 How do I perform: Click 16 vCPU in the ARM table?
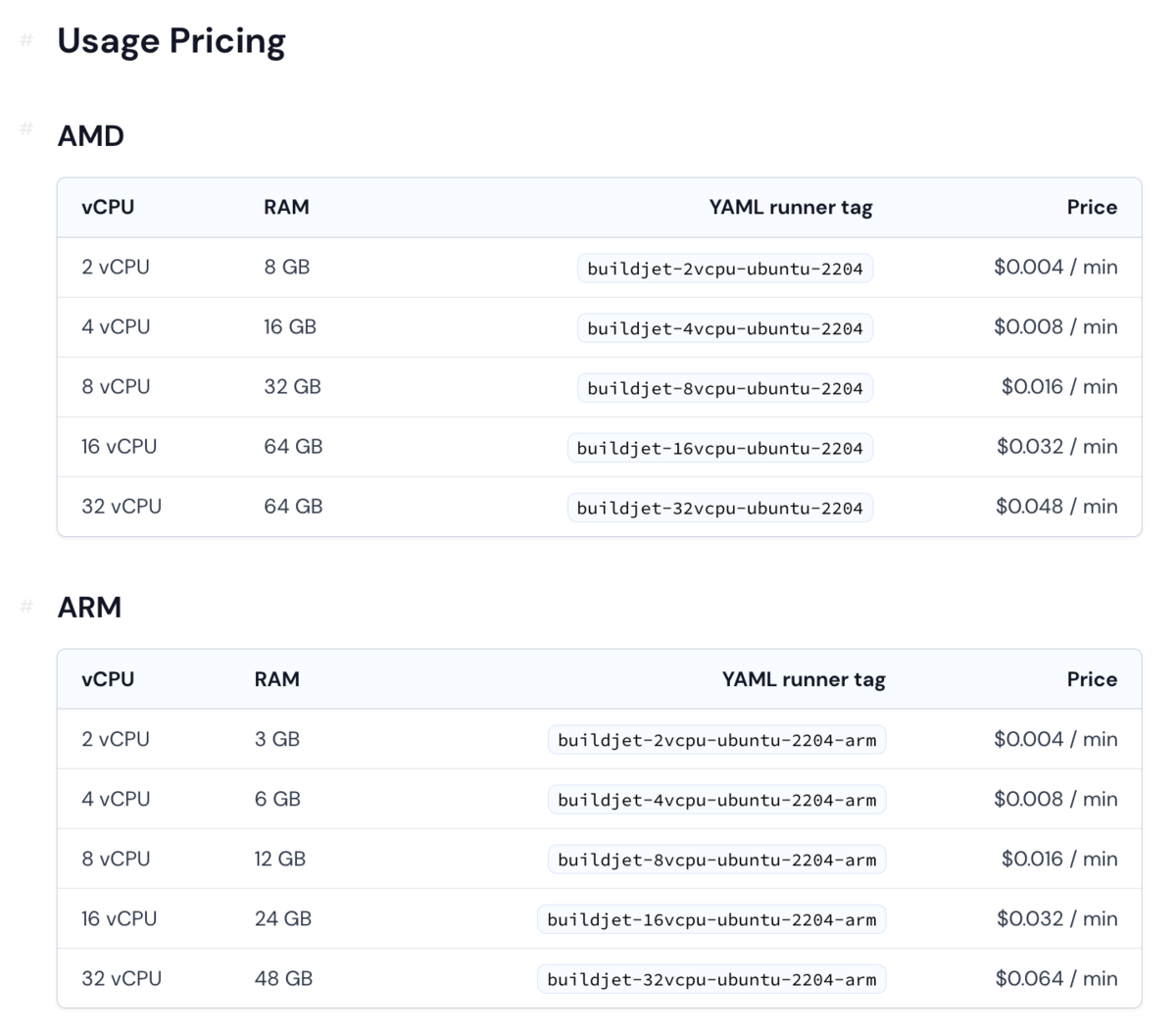click(120, 918)
